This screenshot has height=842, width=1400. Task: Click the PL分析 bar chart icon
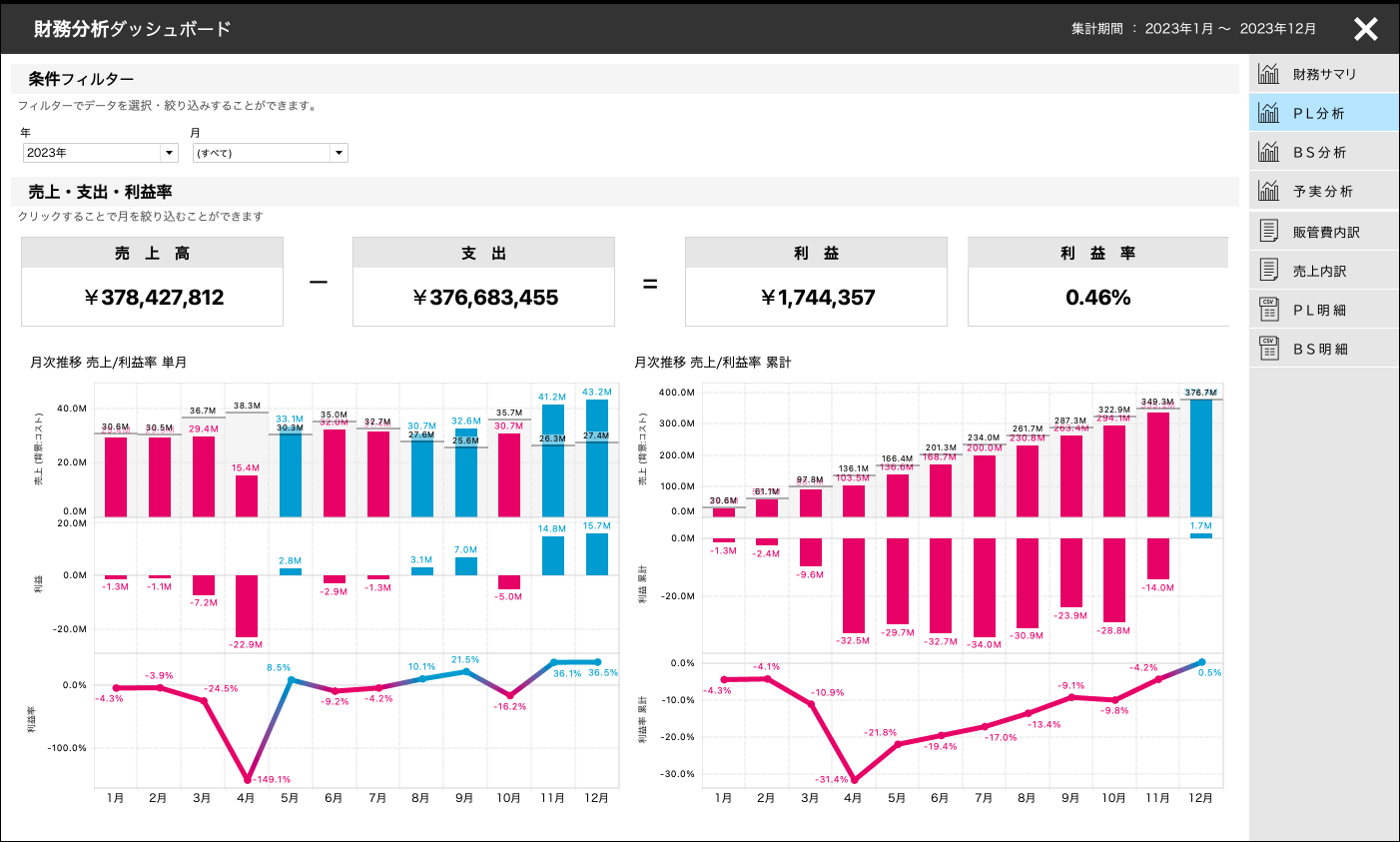1269,112
